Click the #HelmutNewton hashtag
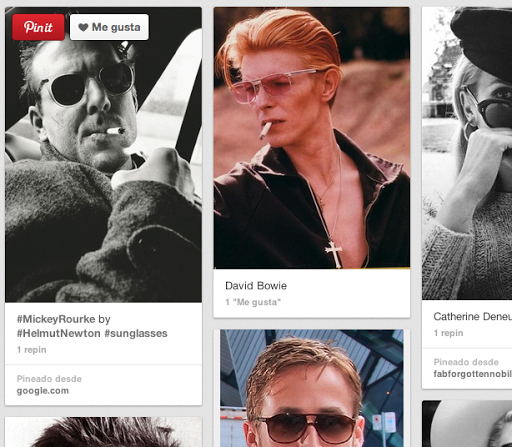The image size is (512, 447). pos(59,333)
